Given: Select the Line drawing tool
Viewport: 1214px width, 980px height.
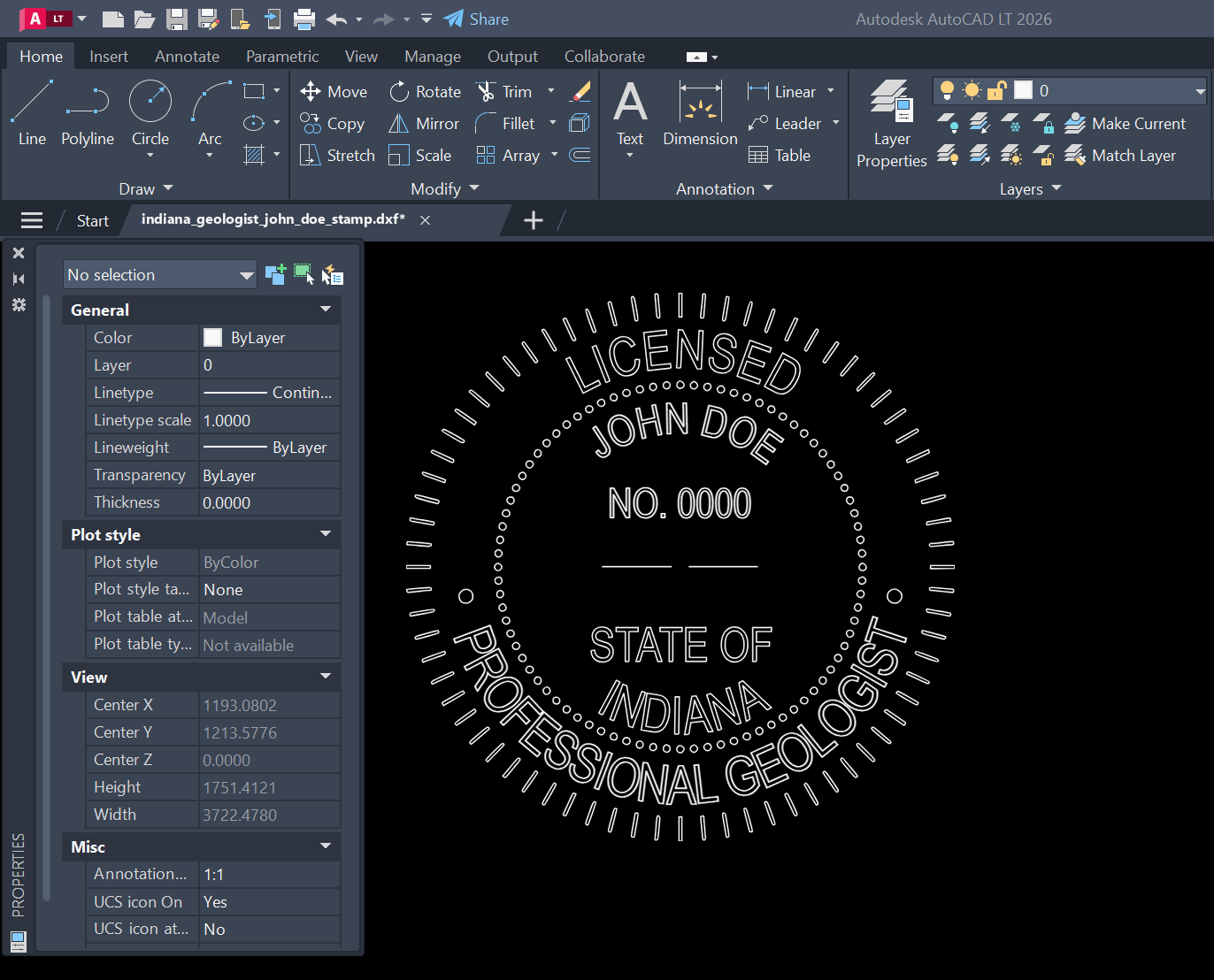Looking at the screenshot, I should click(x=32, y=112).
